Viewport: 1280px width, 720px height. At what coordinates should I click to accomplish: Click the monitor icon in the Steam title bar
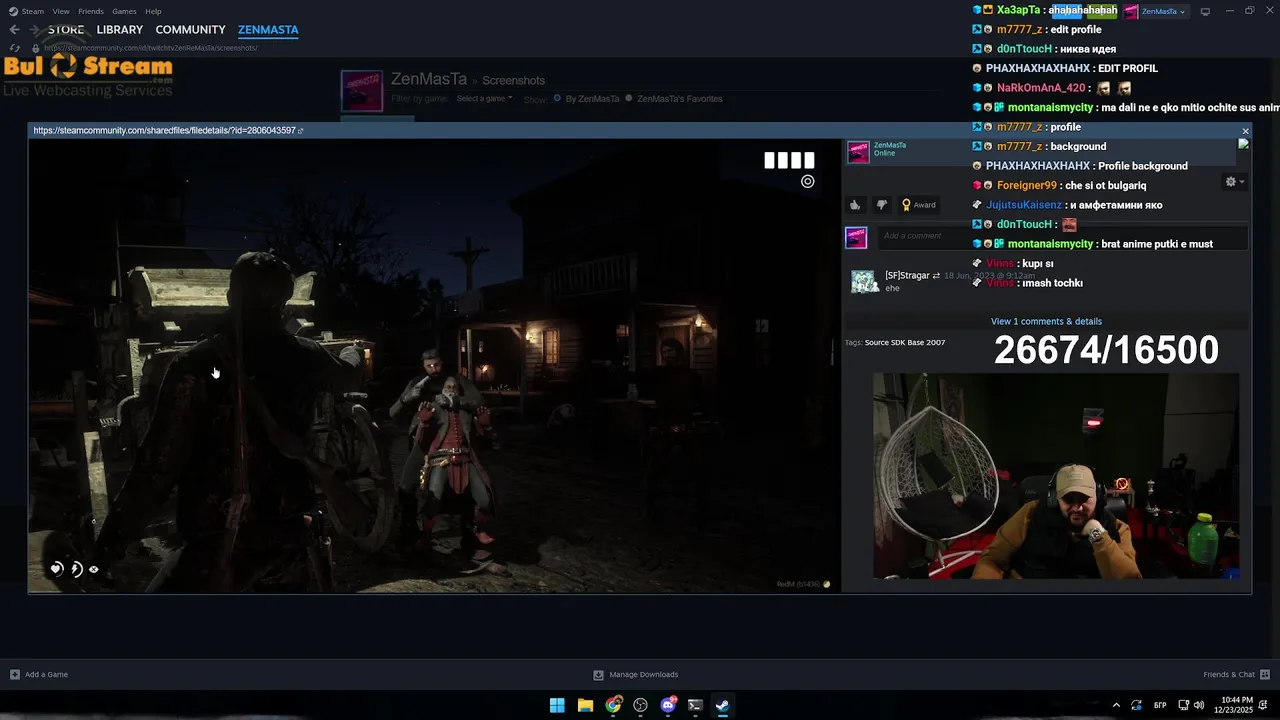[1205, 11]
